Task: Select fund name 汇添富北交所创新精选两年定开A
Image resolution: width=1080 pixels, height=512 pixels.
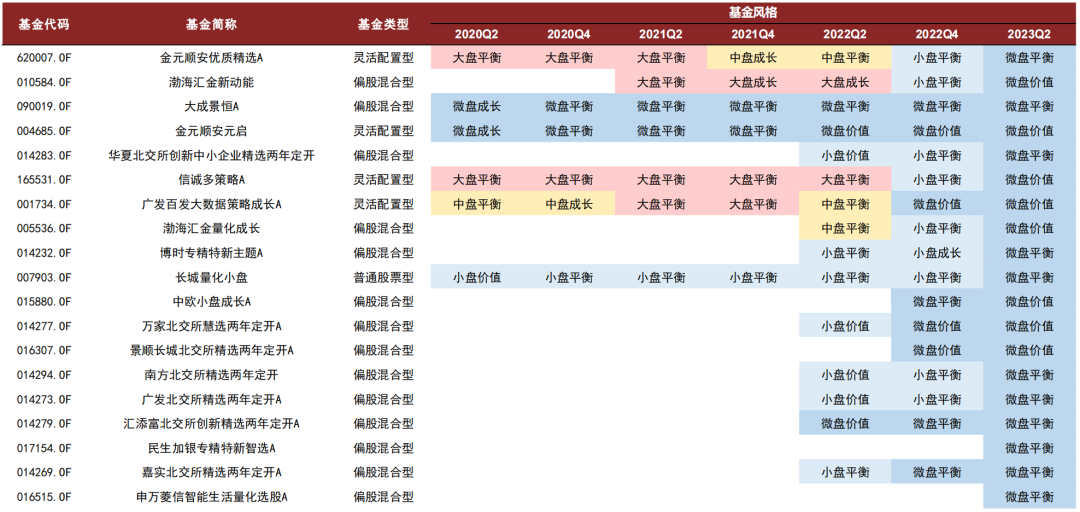Action: 212,424
